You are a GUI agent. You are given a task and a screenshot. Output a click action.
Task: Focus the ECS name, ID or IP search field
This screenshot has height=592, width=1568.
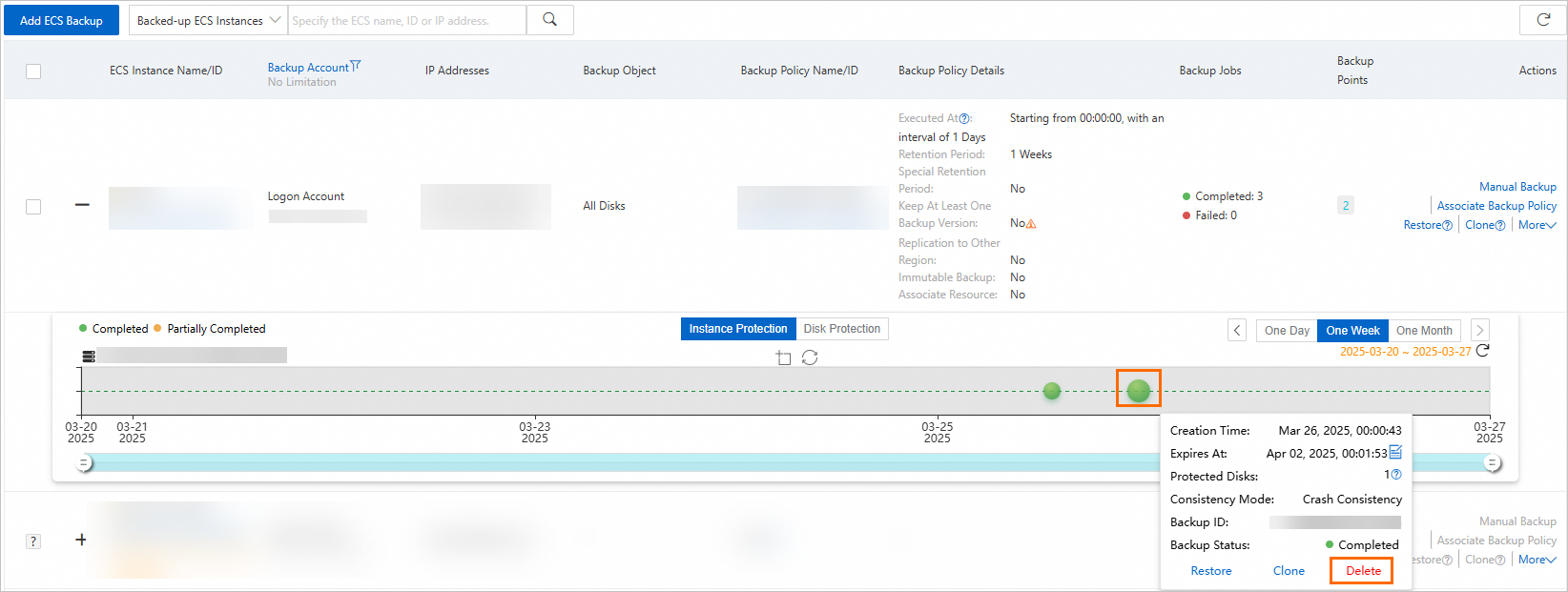pyautogui.click(x=407, y=20)
